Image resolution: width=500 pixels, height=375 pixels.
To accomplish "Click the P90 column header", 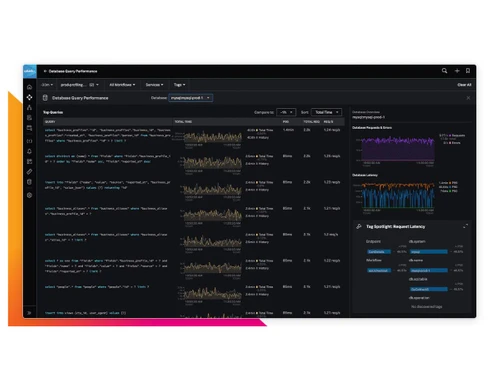I will (286, 122).
